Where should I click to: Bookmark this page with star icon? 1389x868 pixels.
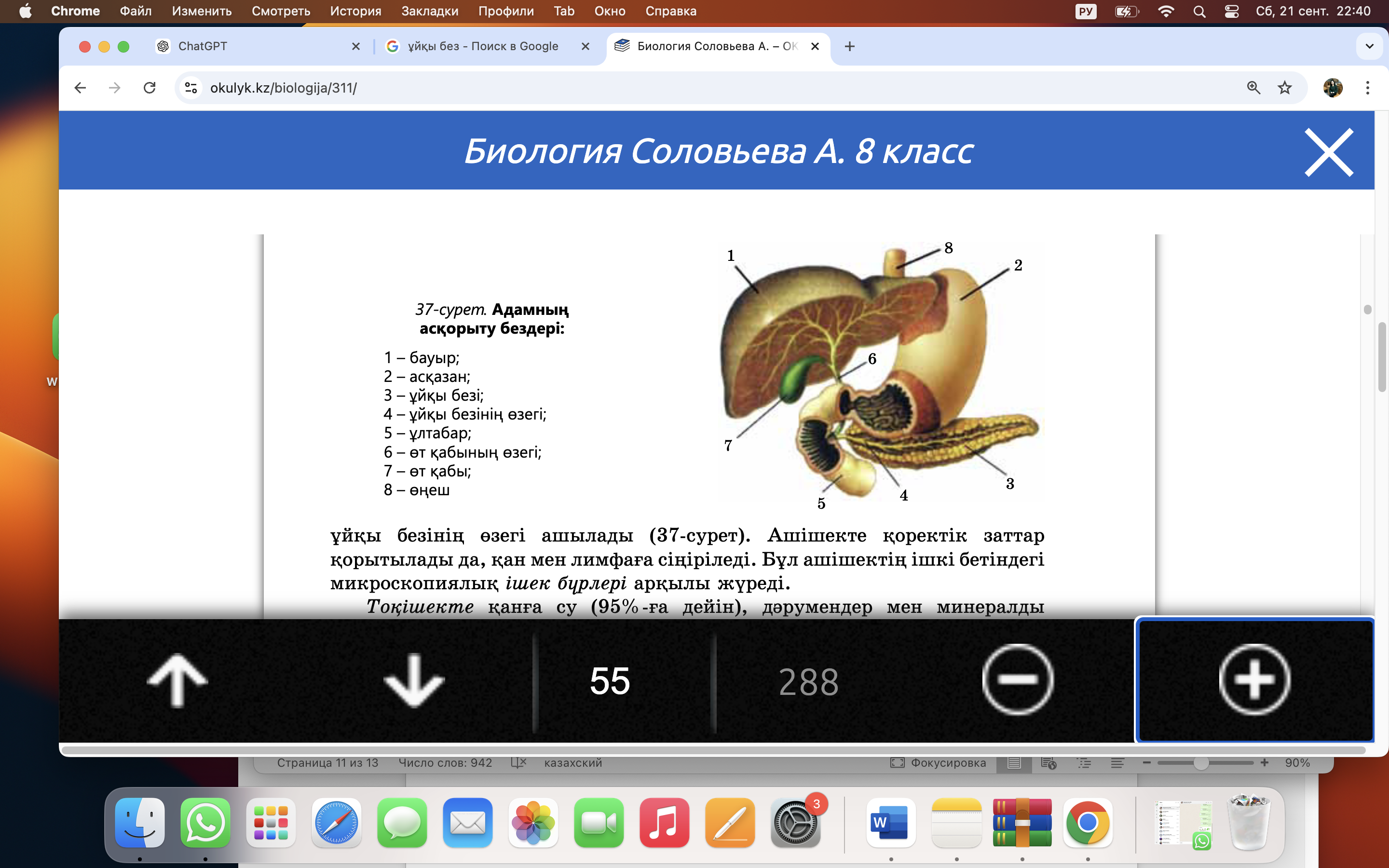[x=1284, y=88]
